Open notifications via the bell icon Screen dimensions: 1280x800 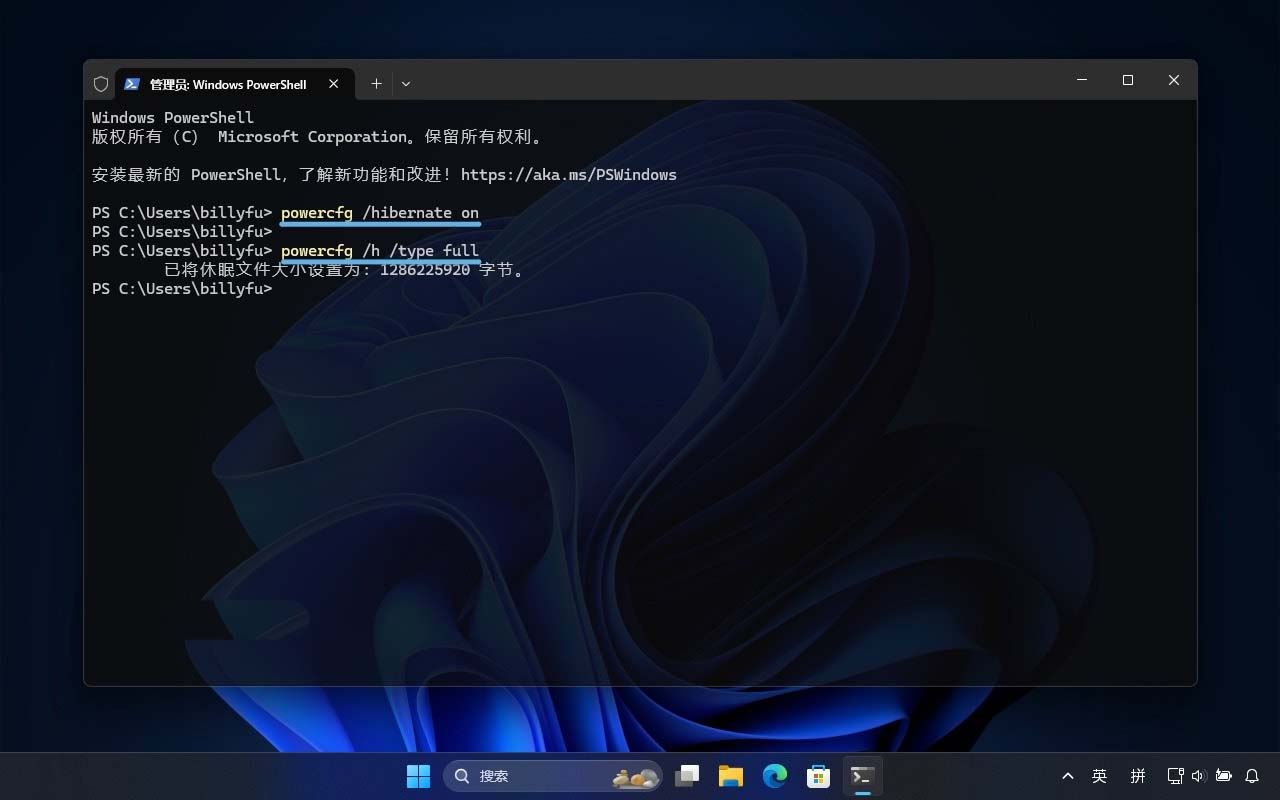point(1252,775)
